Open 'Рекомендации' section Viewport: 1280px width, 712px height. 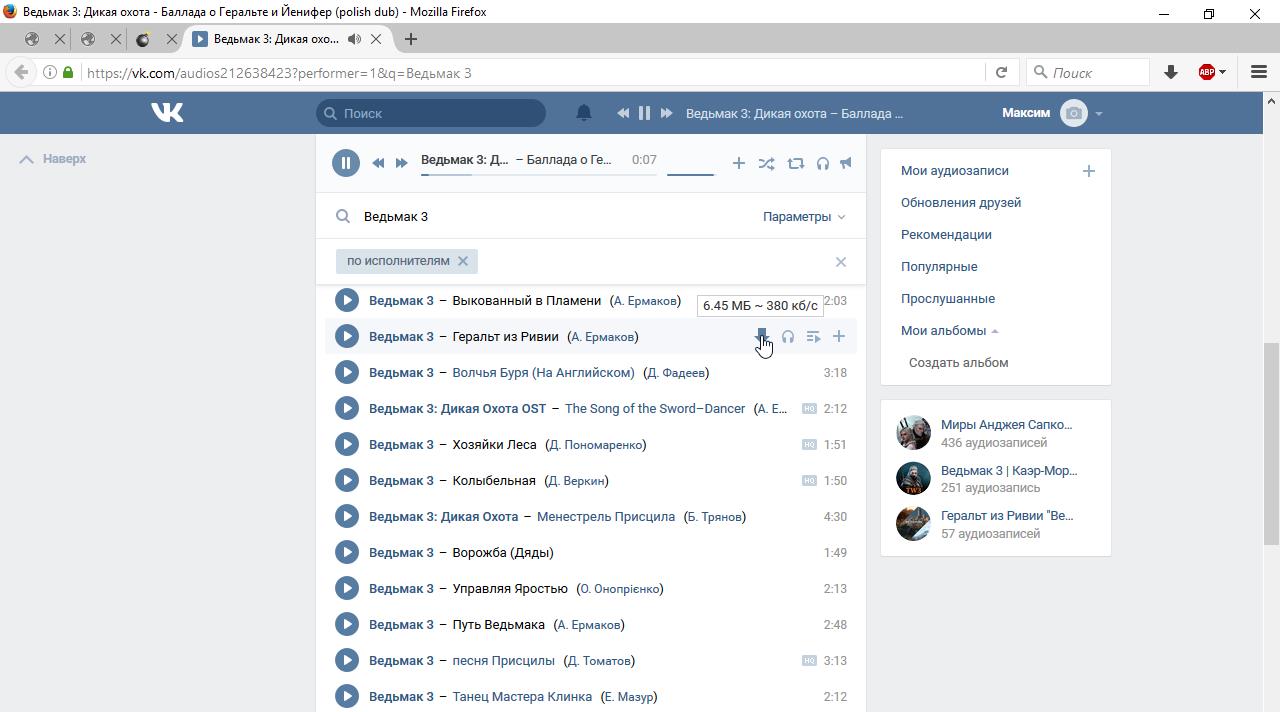click(946, 235)
